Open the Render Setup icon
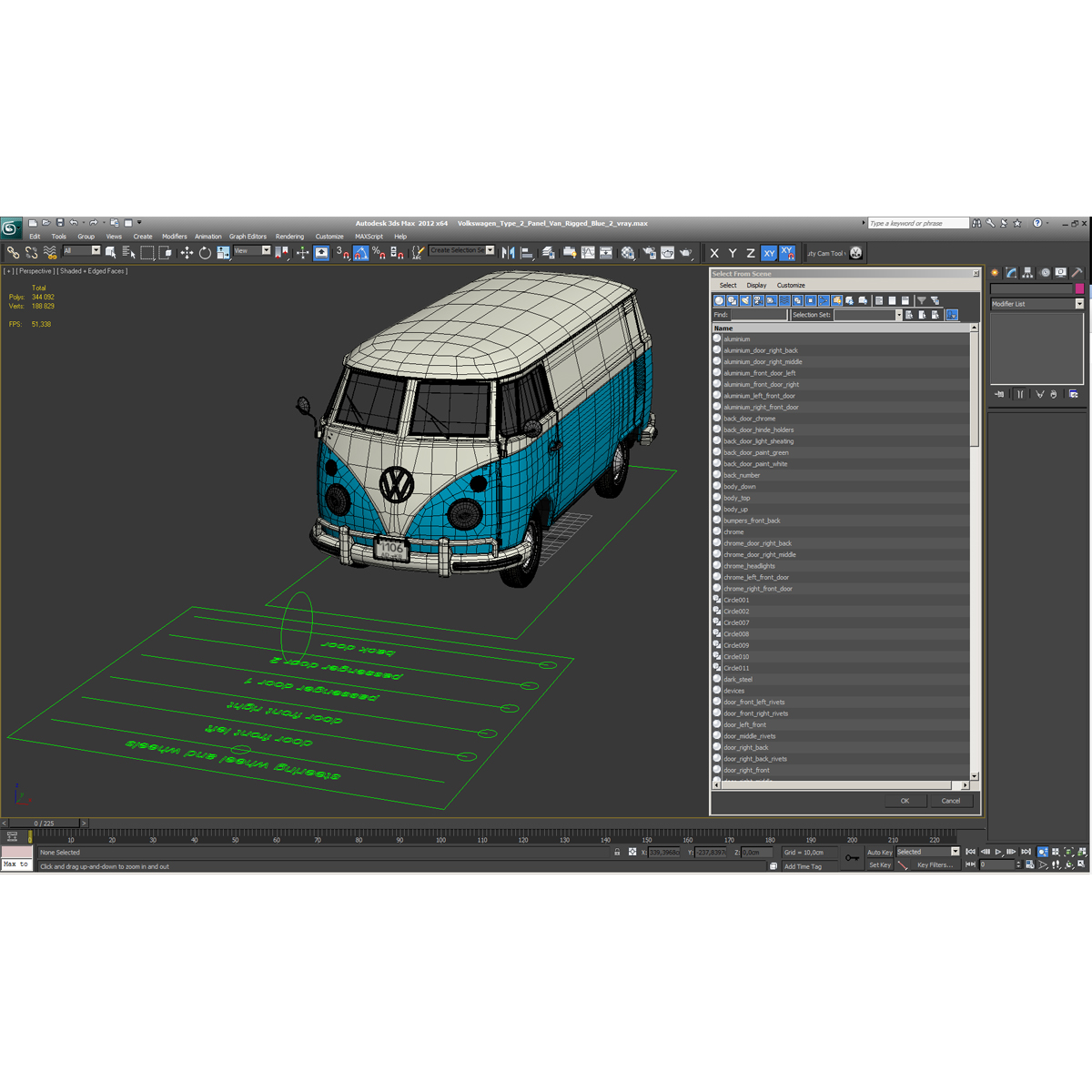 [x=648, y=253]
